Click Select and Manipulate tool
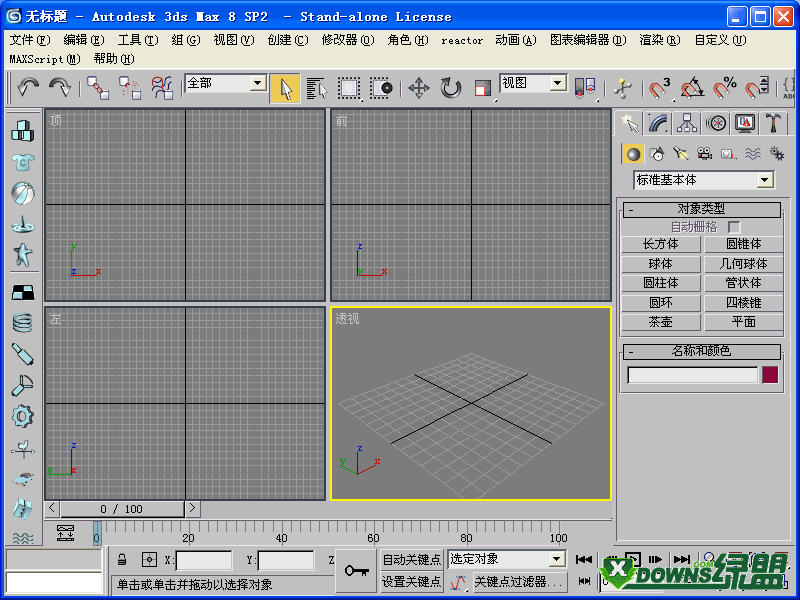The width and height of the screenshot is (800, 600). 622,88
